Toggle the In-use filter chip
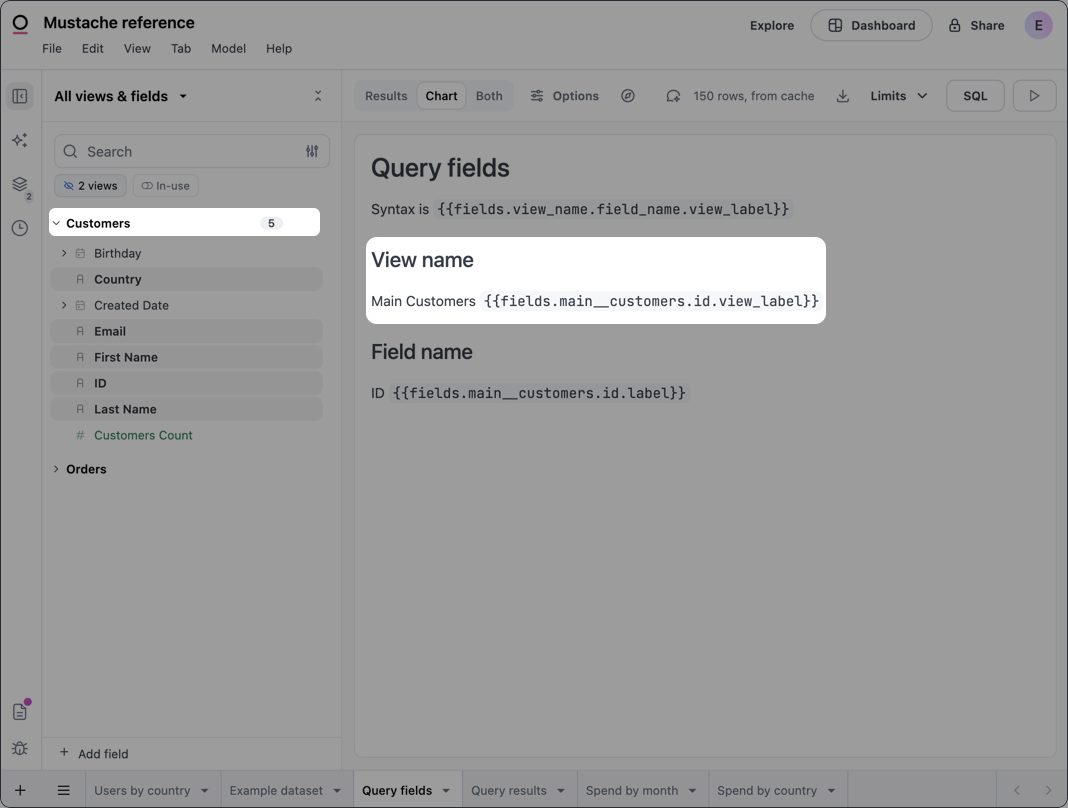1068x808 pixels. [x=165, y=185]
